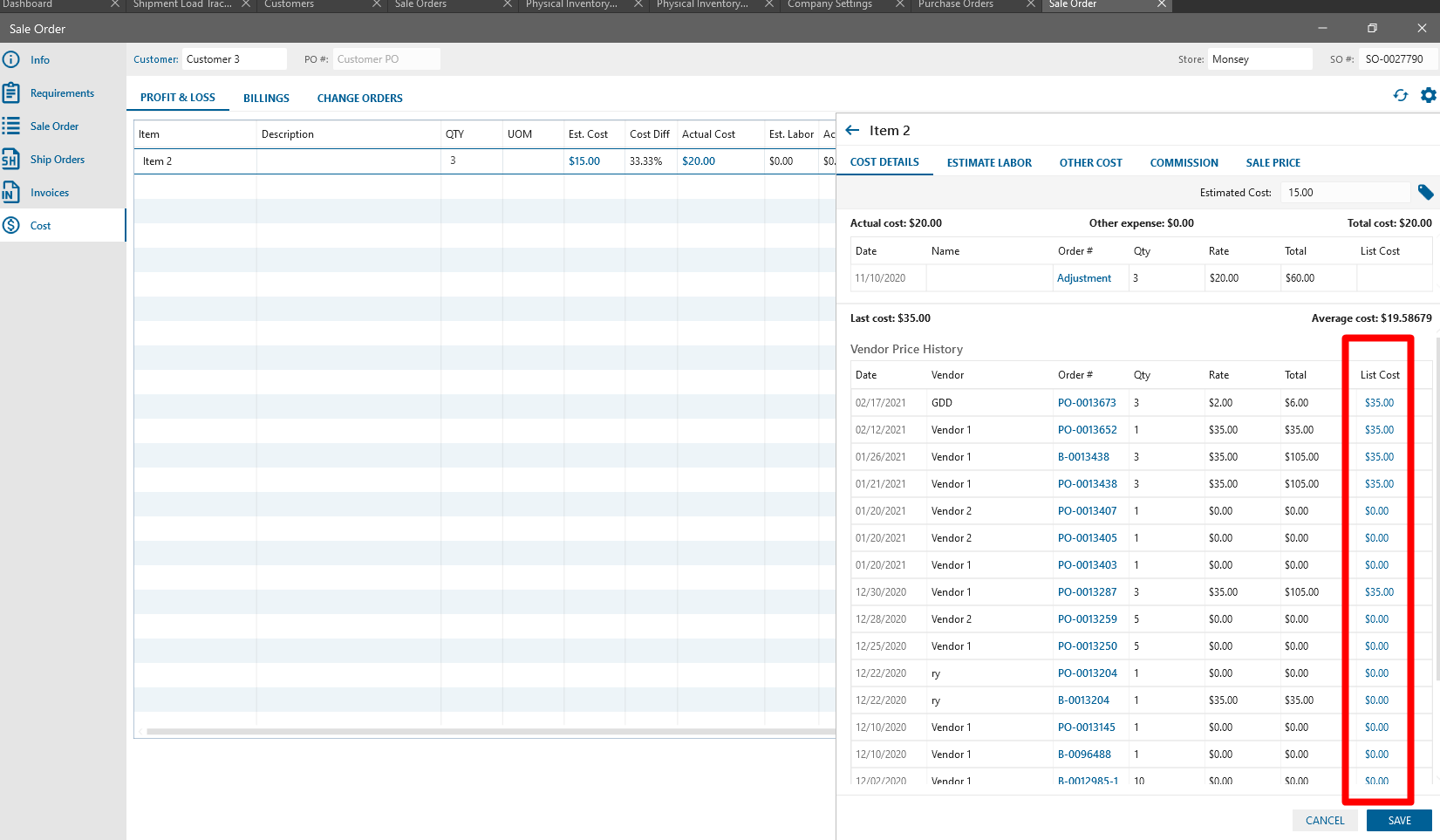Go back using the arrow beside Item 2
This screenshot has width=1440, height=840.
pos(852,131)
